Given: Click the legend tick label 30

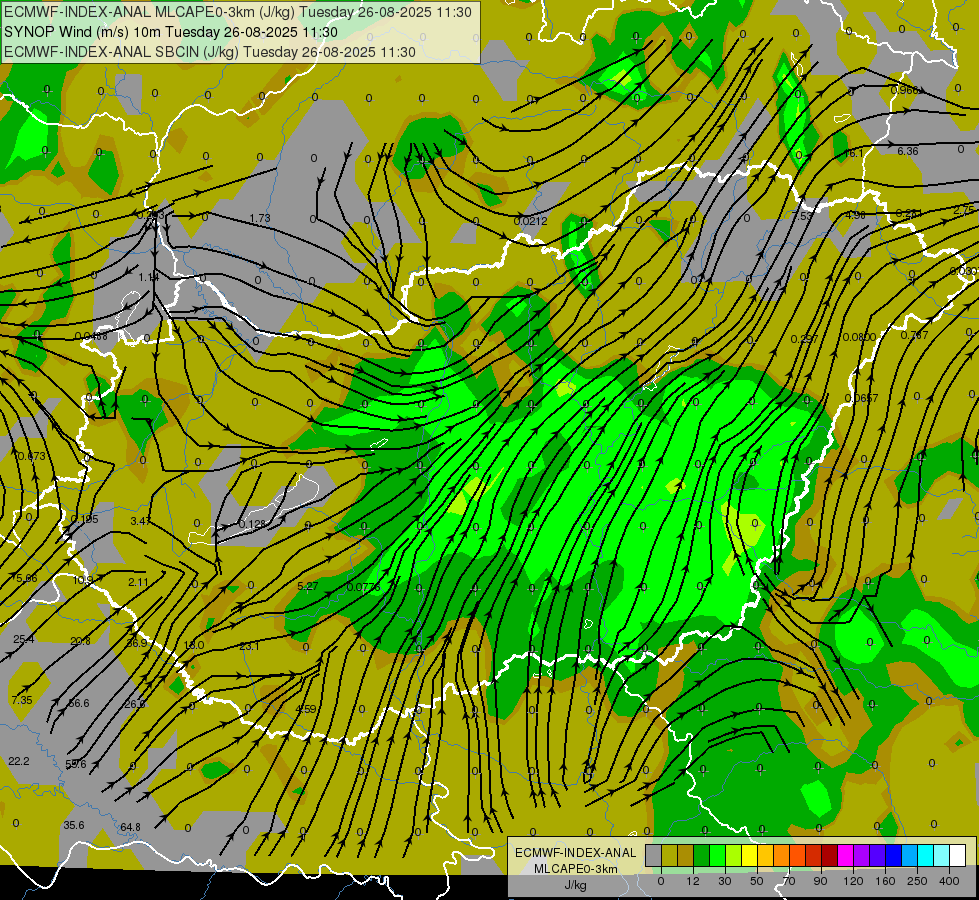Looking at the screenshot, I should tap(725, 881).
